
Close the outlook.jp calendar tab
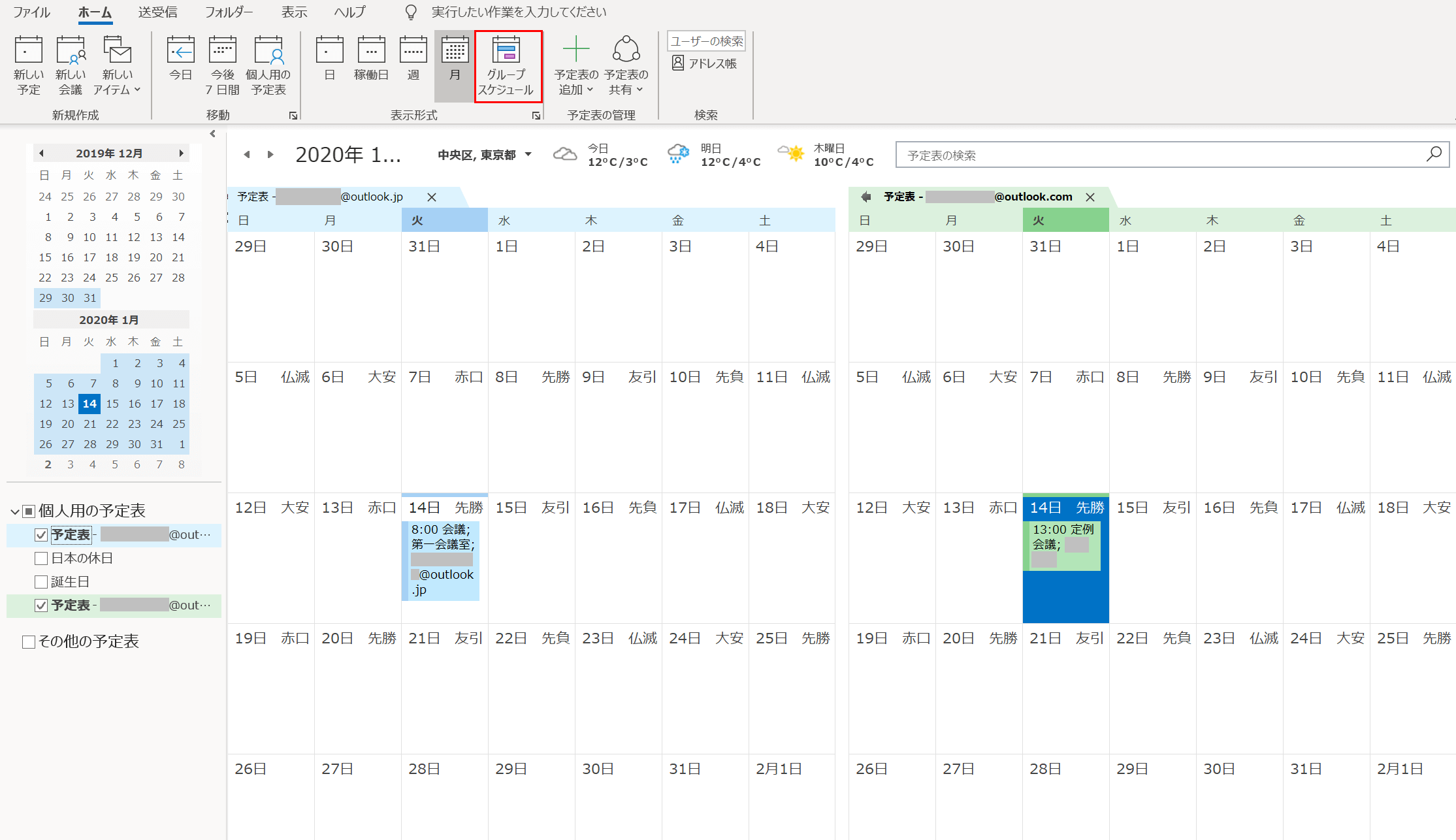(x=432, y=197)
